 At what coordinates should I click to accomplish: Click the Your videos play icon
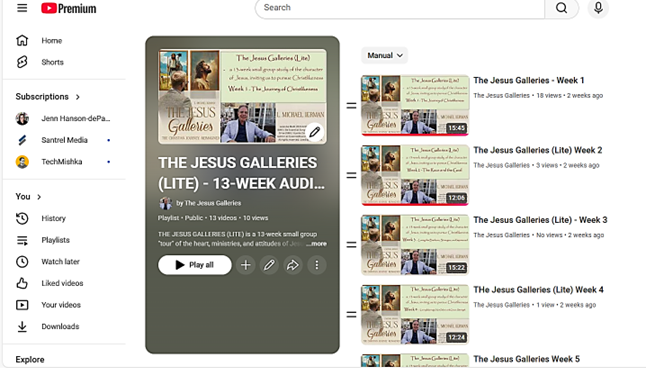[x=22, y=305]
